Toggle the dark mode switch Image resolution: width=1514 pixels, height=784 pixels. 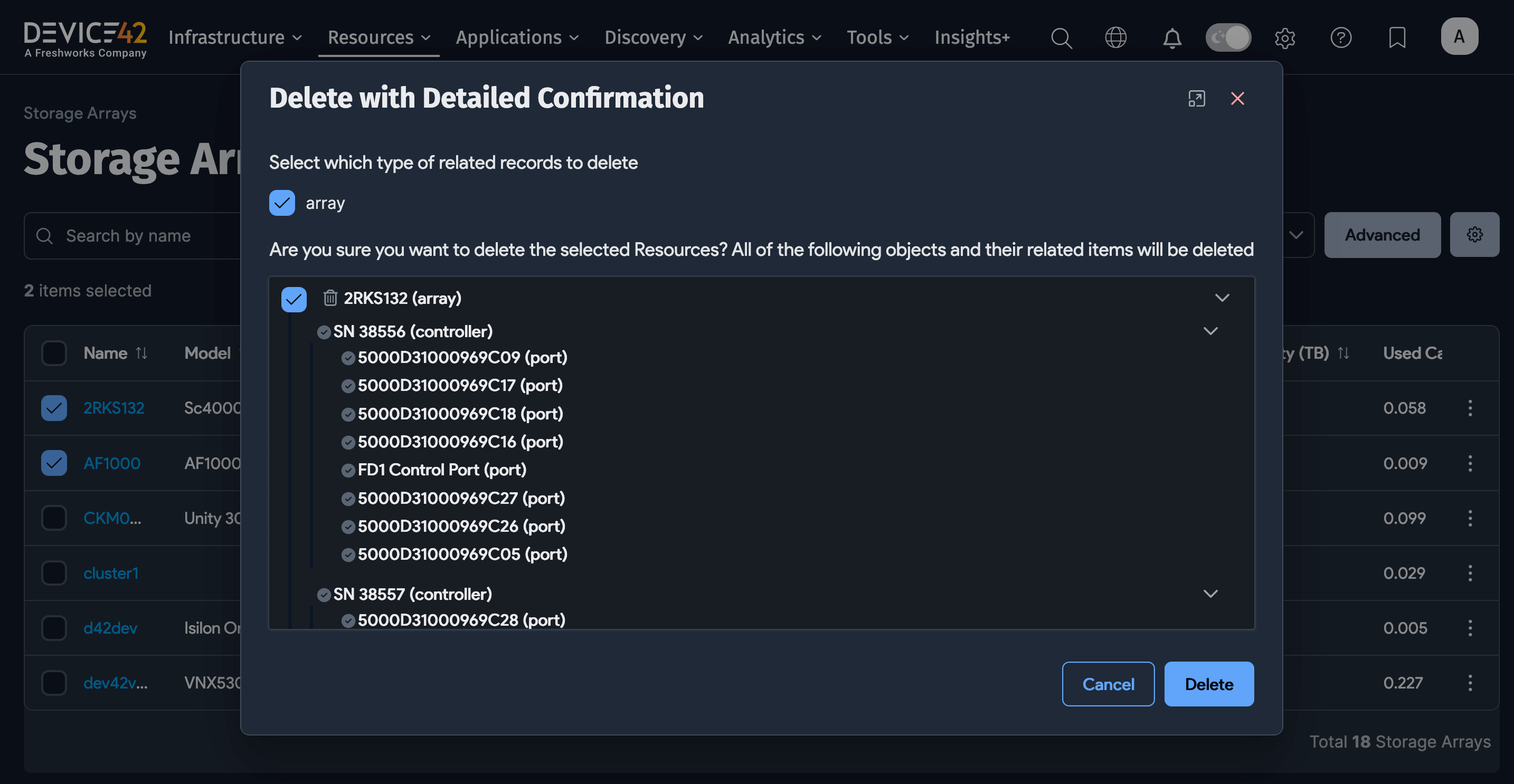pyautogui.click(x=1228, y=37)
